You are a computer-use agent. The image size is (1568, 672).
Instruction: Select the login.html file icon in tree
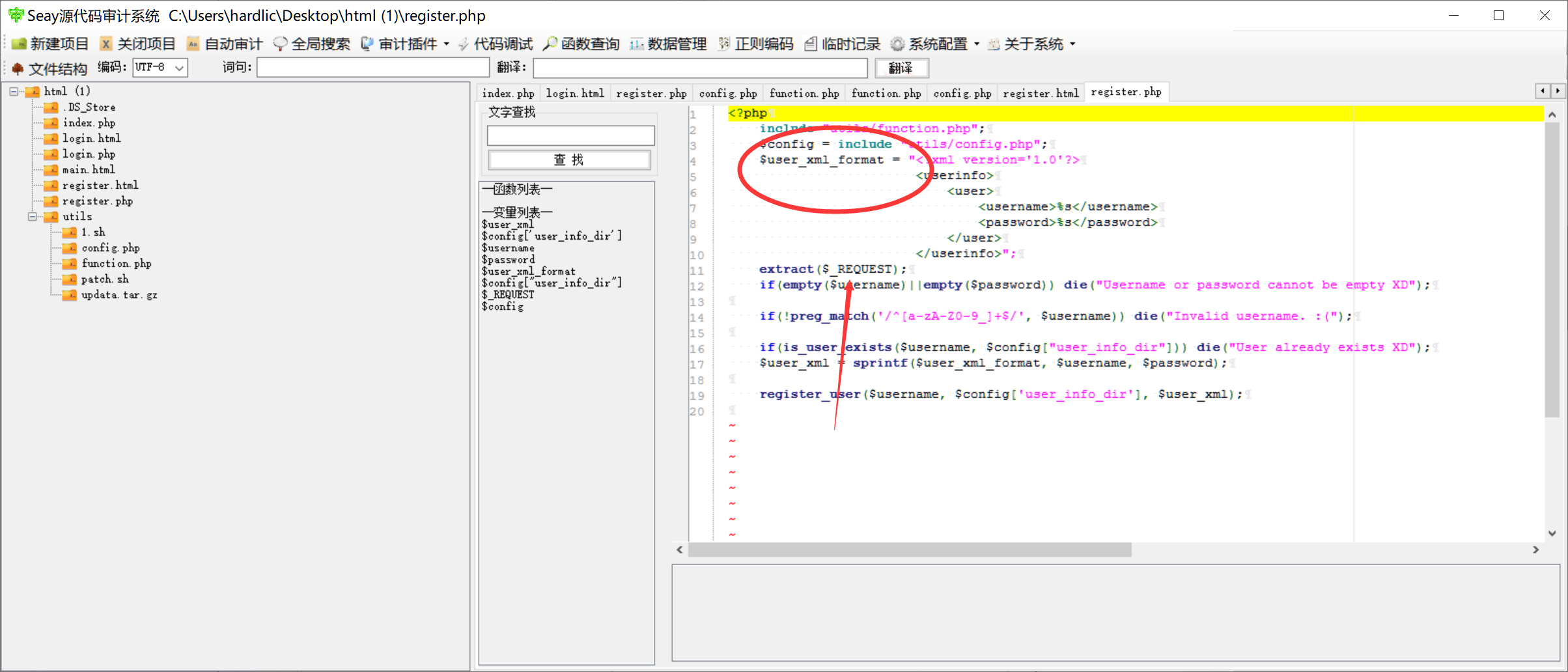click(51, 139)
